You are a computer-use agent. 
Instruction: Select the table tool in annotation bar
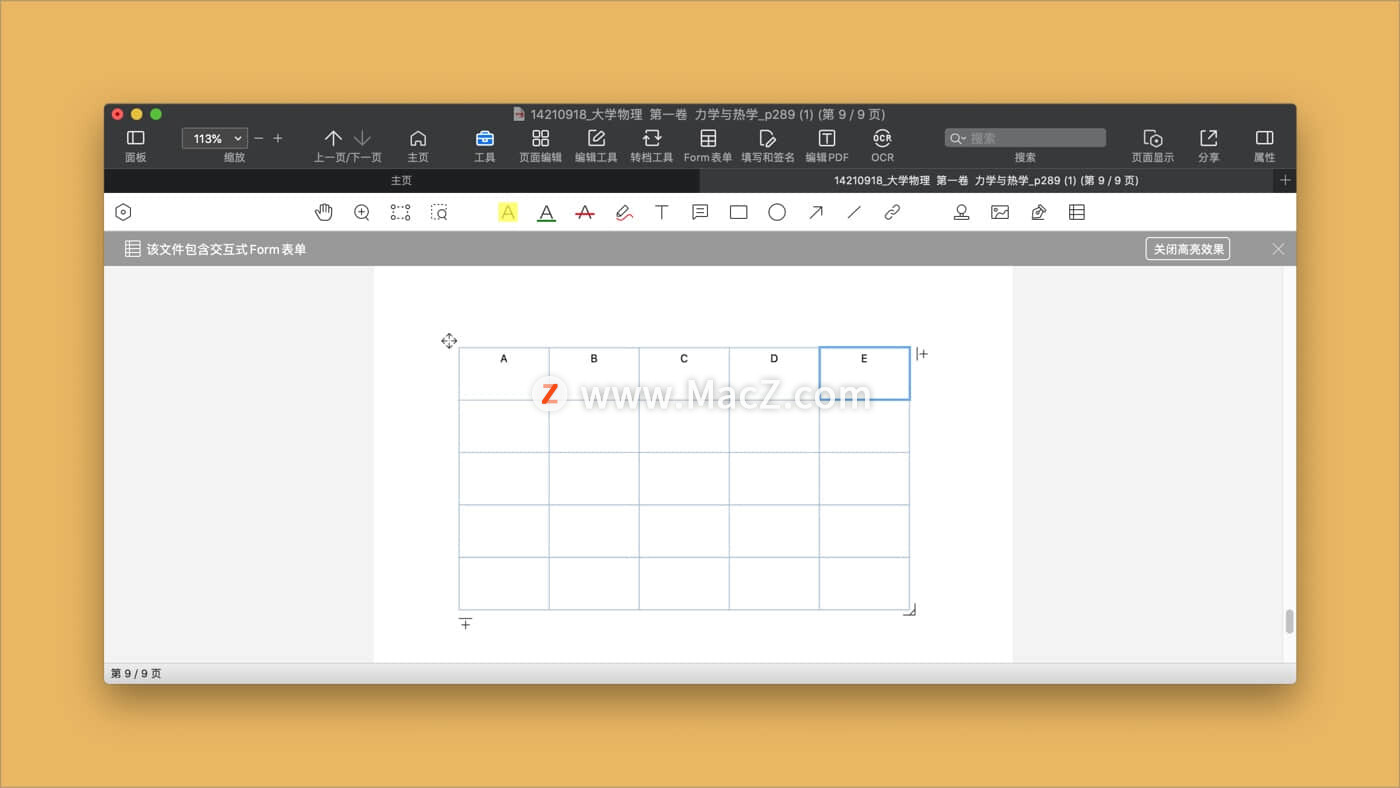pos(1077,212)
